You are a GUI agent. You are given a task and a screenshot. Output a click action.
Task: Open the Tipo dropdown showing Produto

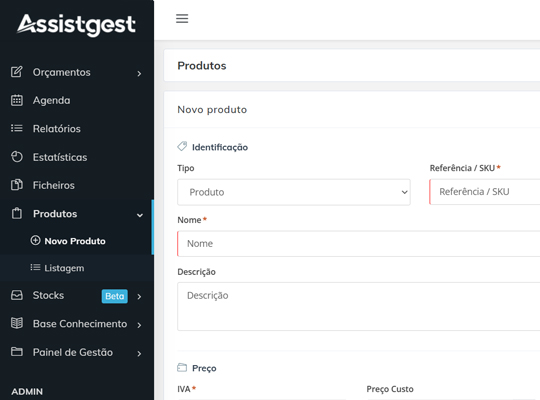(294, 192)
